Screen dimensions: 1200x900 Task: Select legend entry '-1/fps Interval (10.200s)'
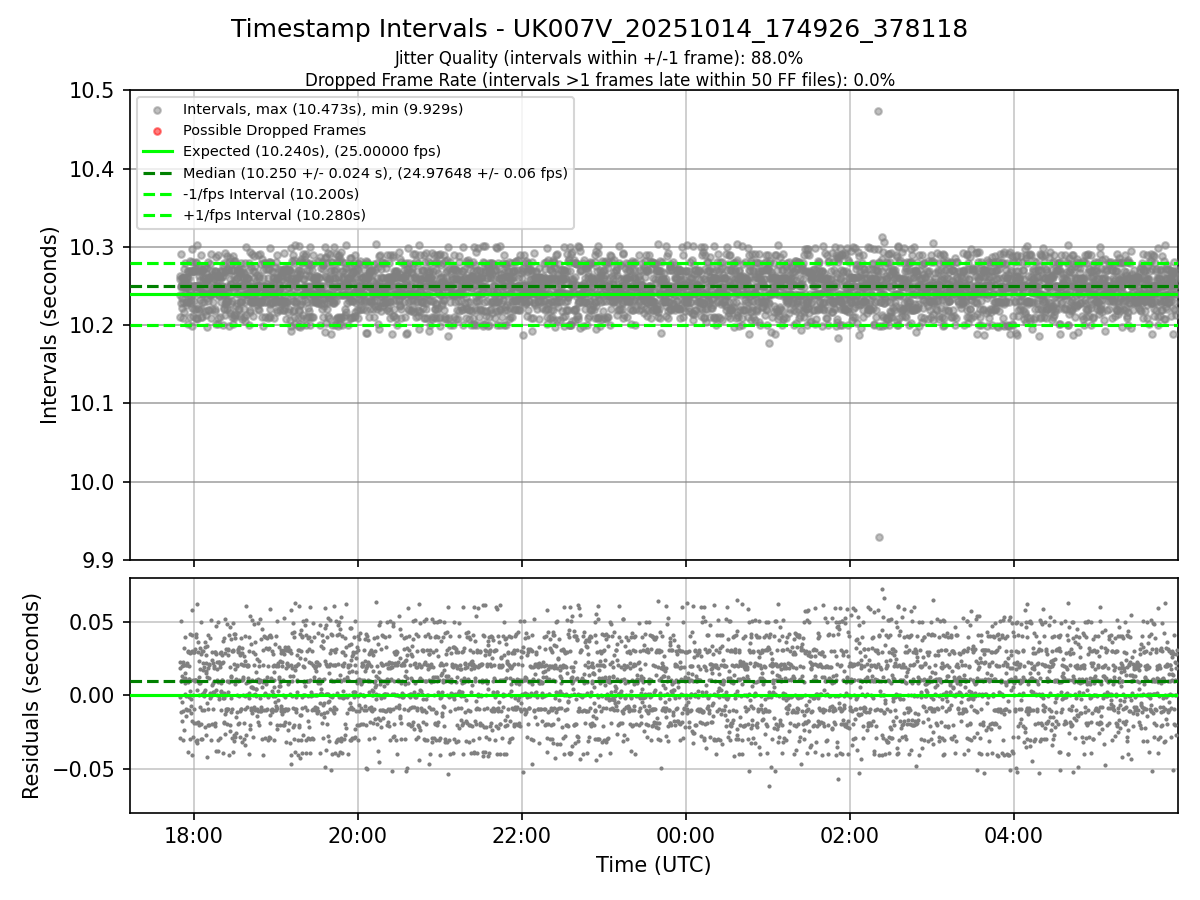271,194
